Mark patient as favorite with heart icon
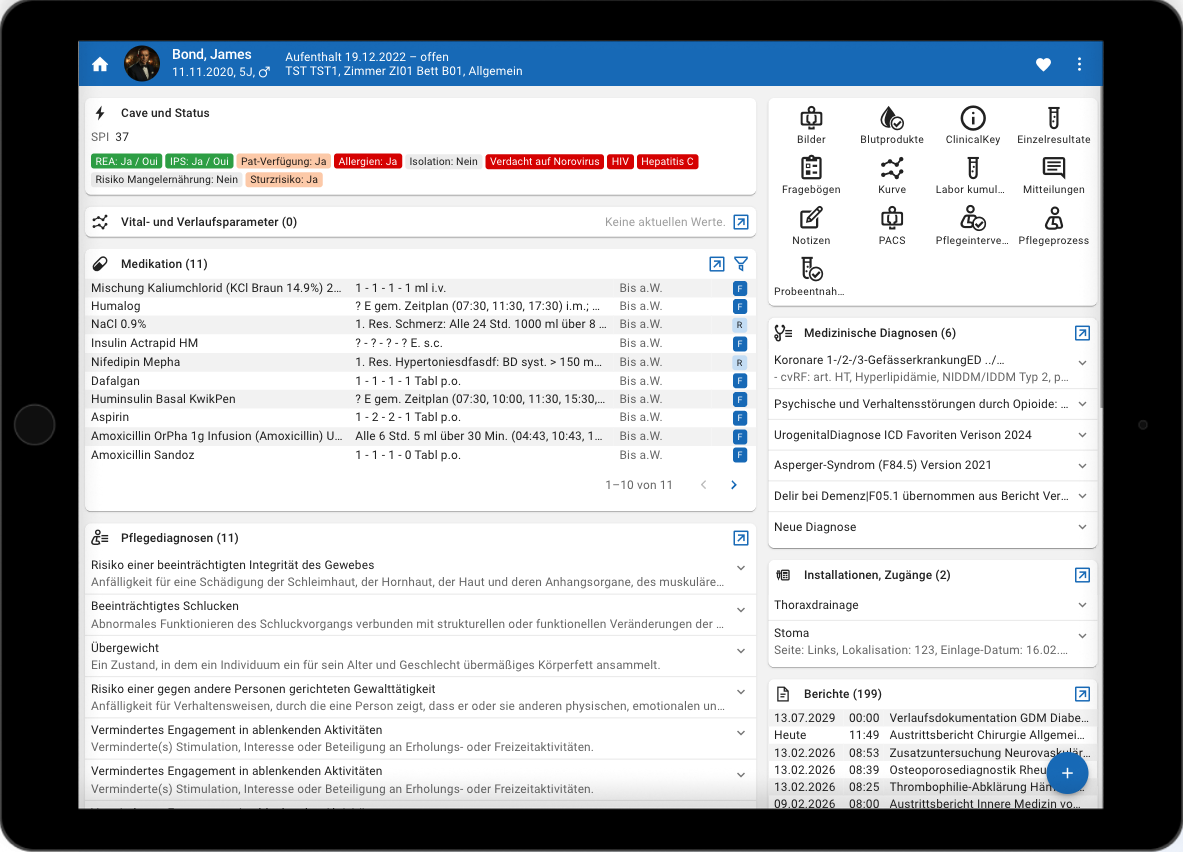 pos(1043,65)
